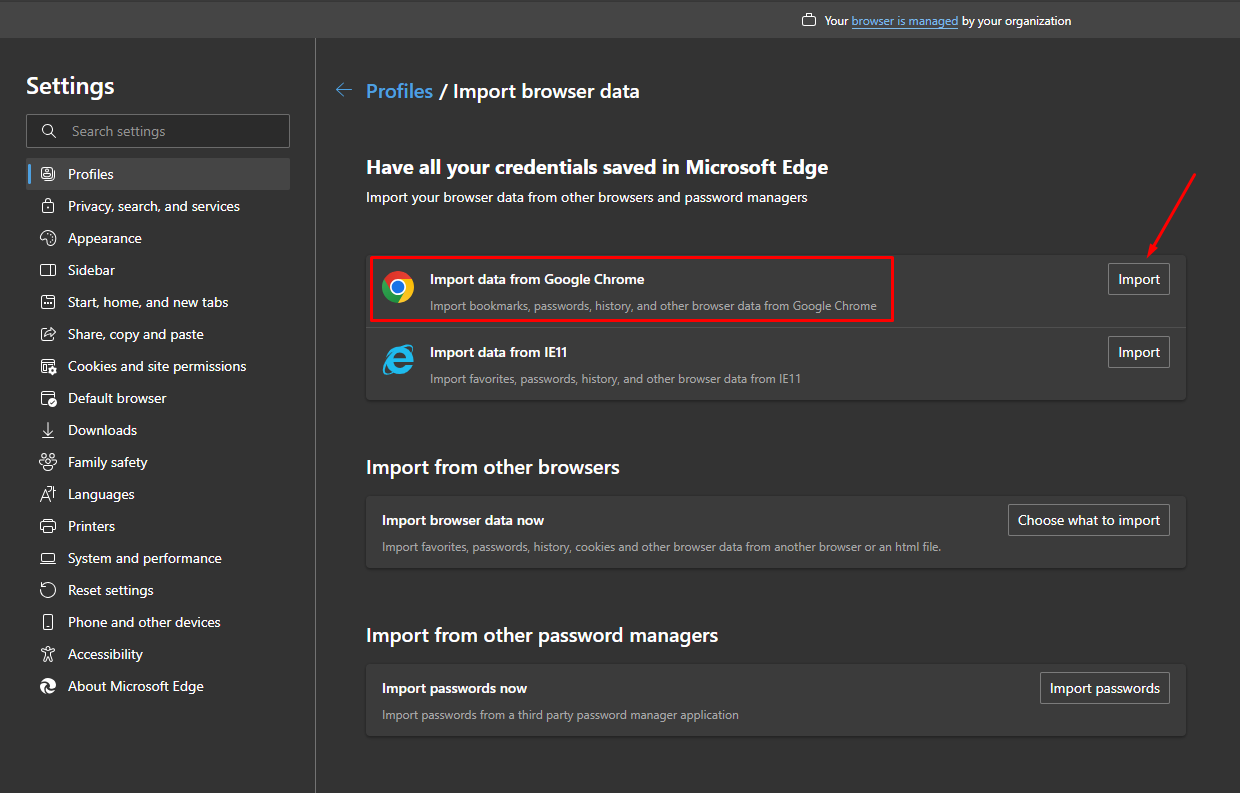This screenshot has width=1240, height=793.
Task: Click the back arrow beside Profiles breadcrumb
Action: pos(344,91)
